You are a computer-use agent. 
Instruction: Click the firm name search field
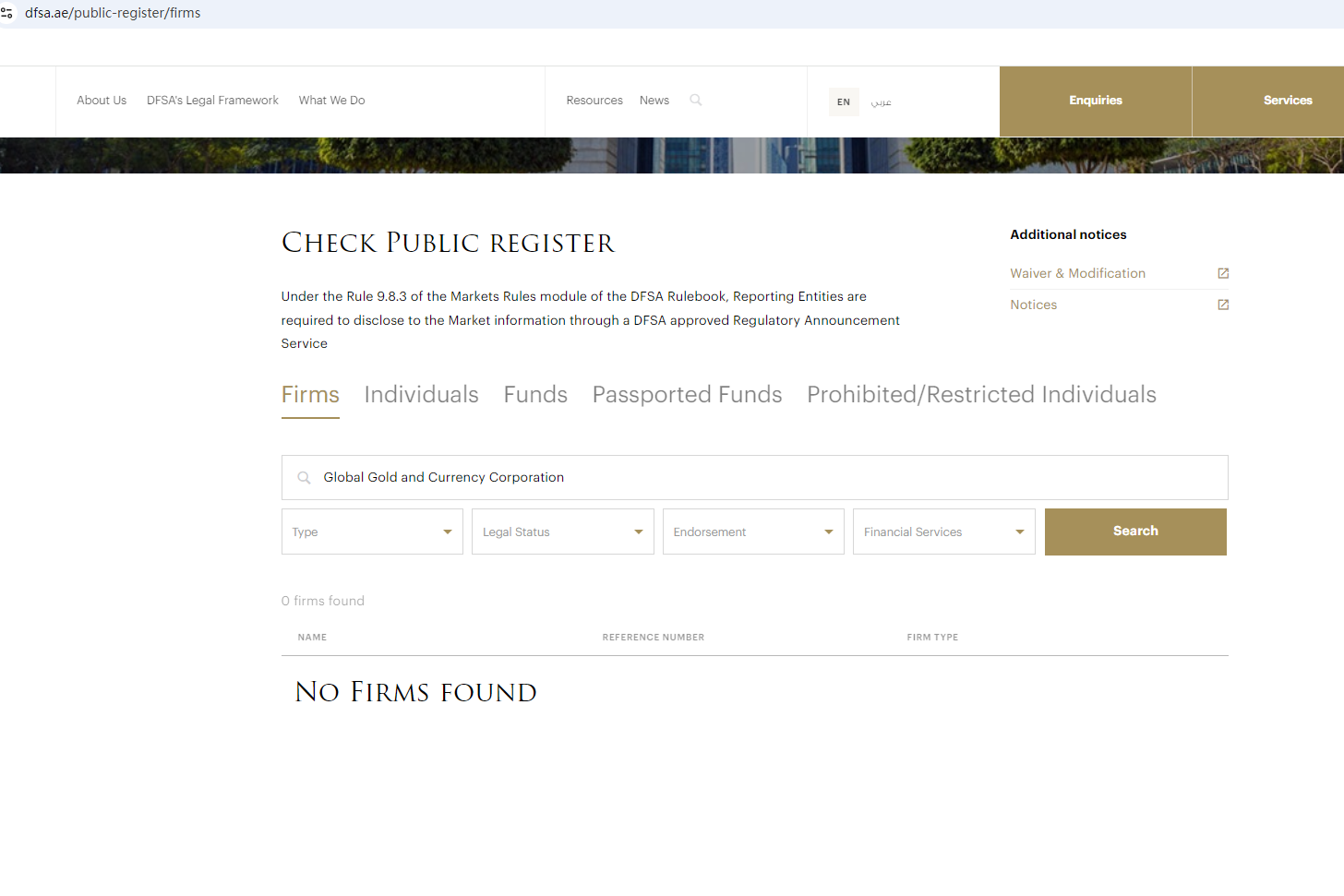point(755,477)
